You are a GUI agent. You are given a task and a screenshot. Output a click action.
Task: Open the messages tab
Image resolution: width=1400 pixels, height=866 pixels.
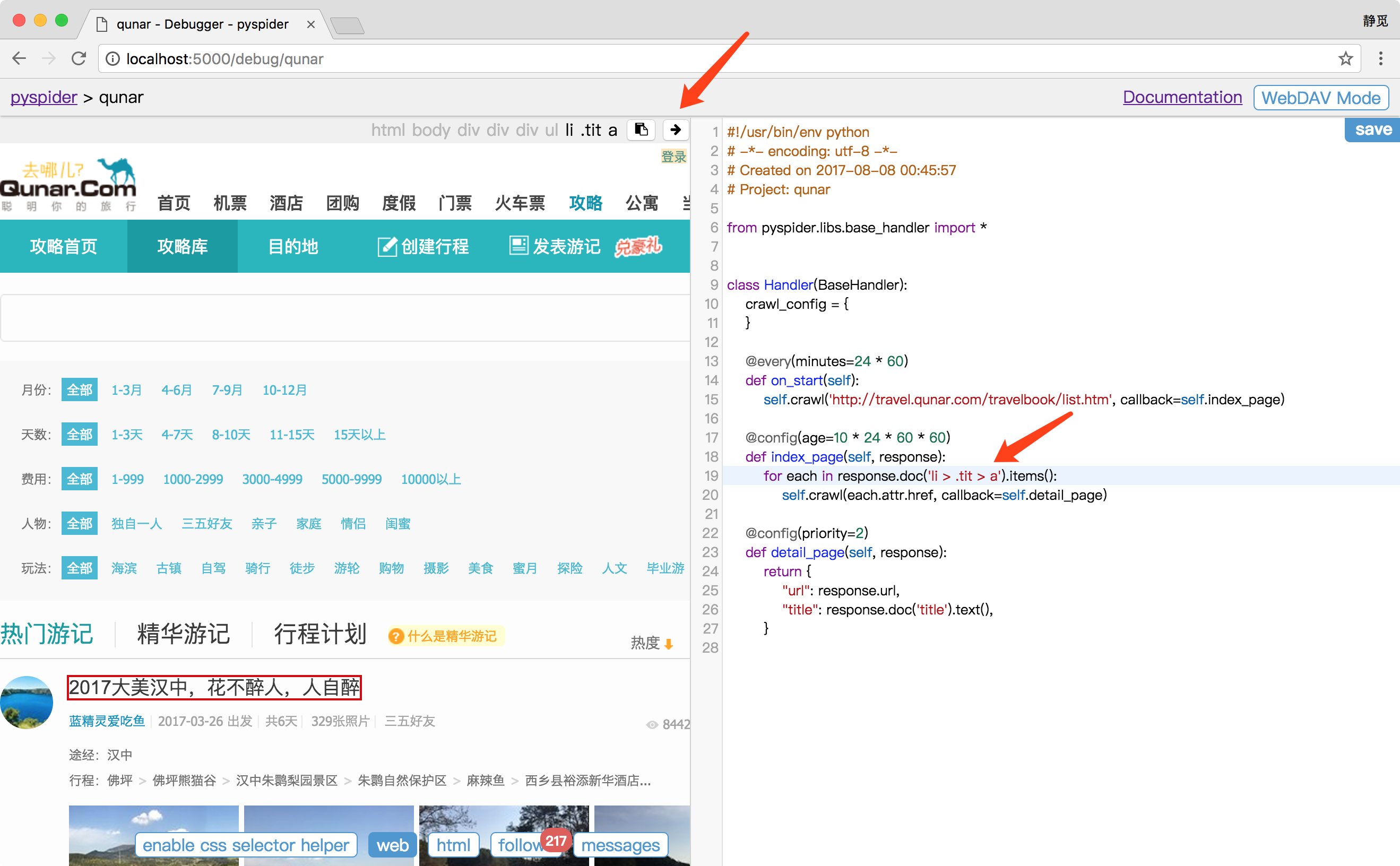(x=620, y=845)
